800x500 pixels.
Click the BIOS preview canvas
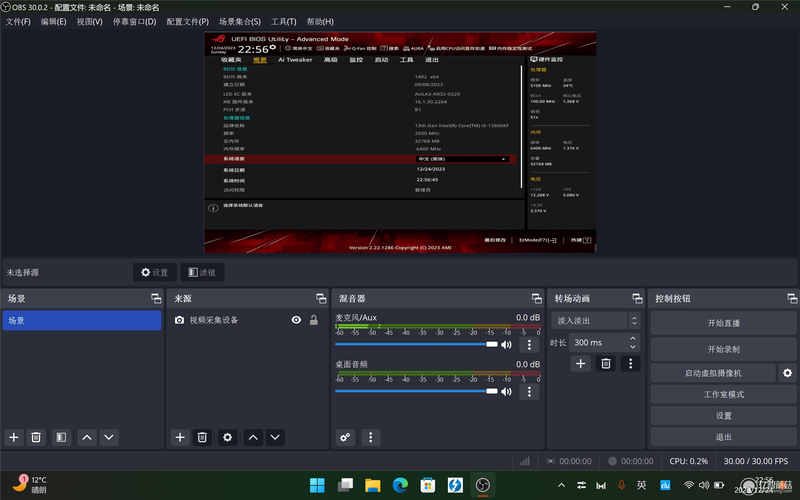click(400, 142)
